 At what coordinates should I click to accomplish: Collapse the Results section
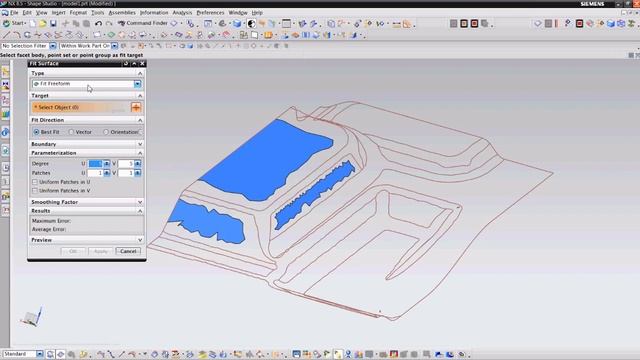click(x=140, y=211)
